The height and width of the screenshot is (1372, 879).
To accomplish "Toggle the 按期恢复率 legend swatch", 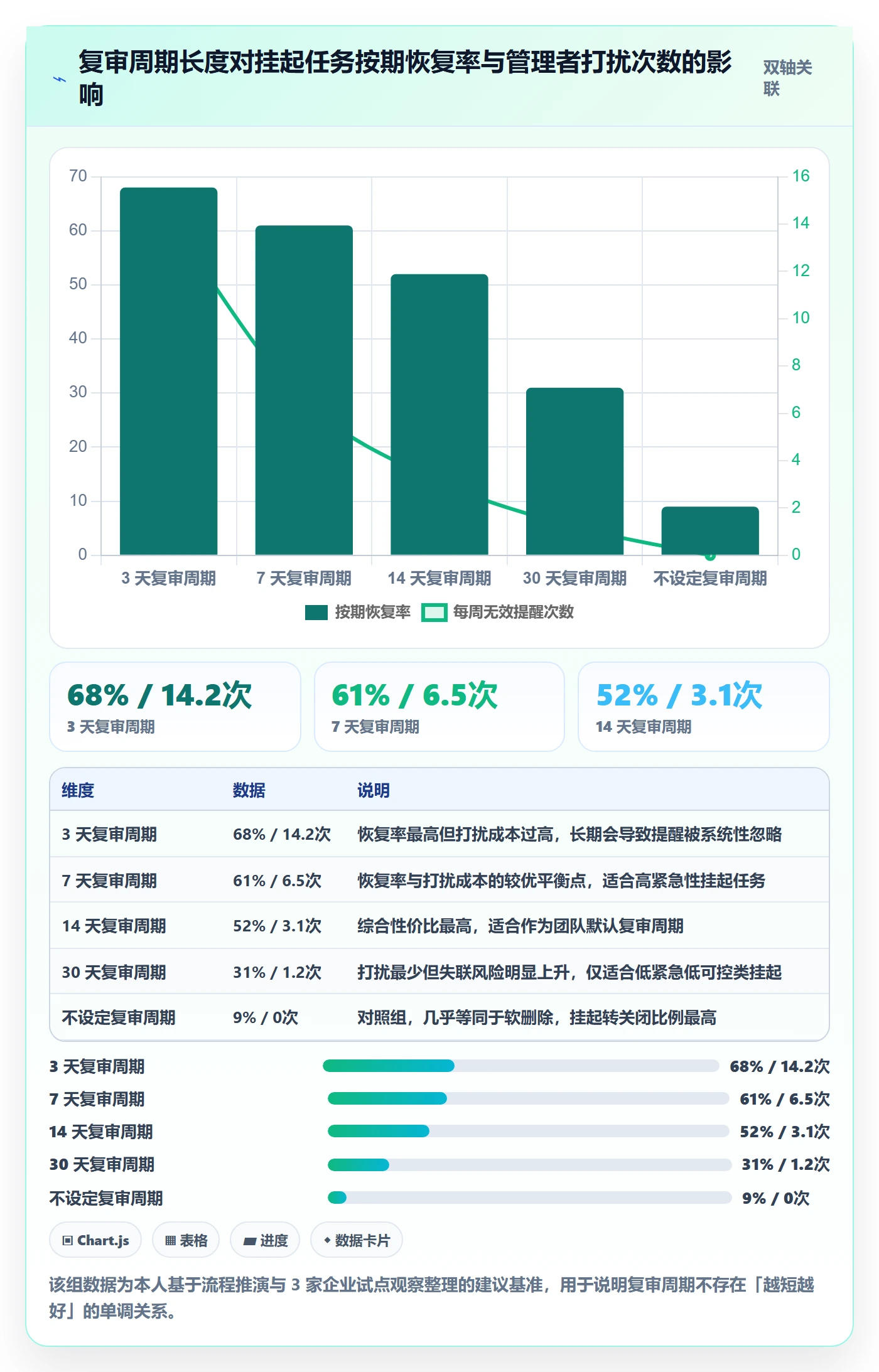I will [x=316, y=613].
